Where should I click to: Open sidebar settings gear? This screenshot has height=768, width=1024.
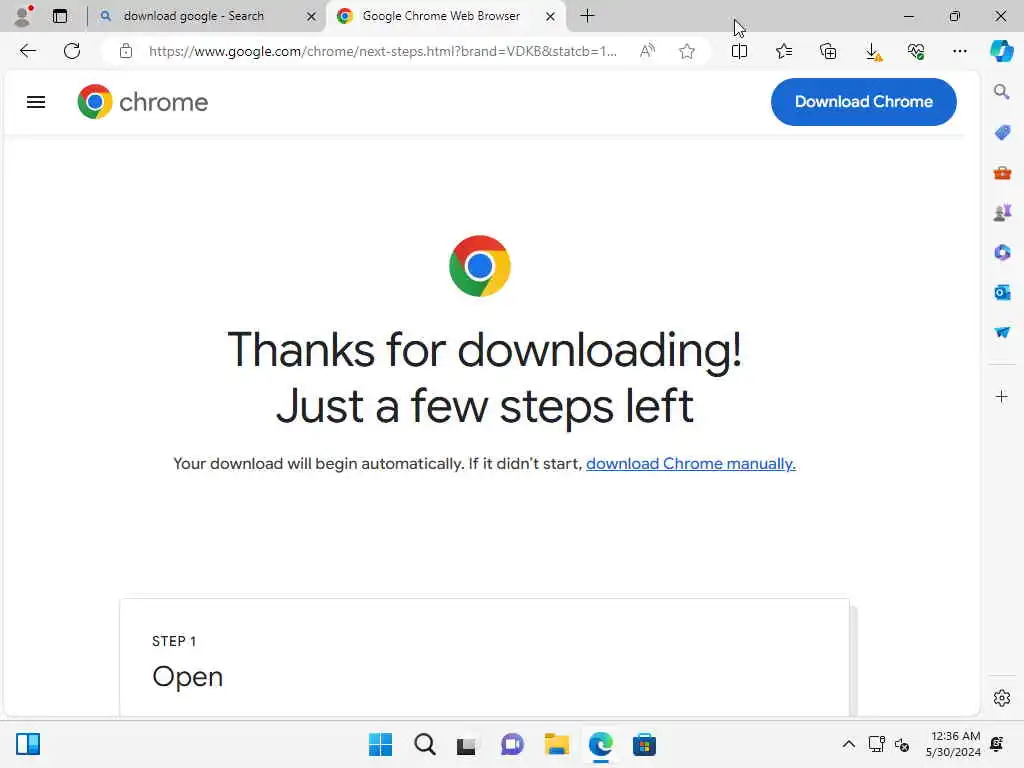(1002, 698)
